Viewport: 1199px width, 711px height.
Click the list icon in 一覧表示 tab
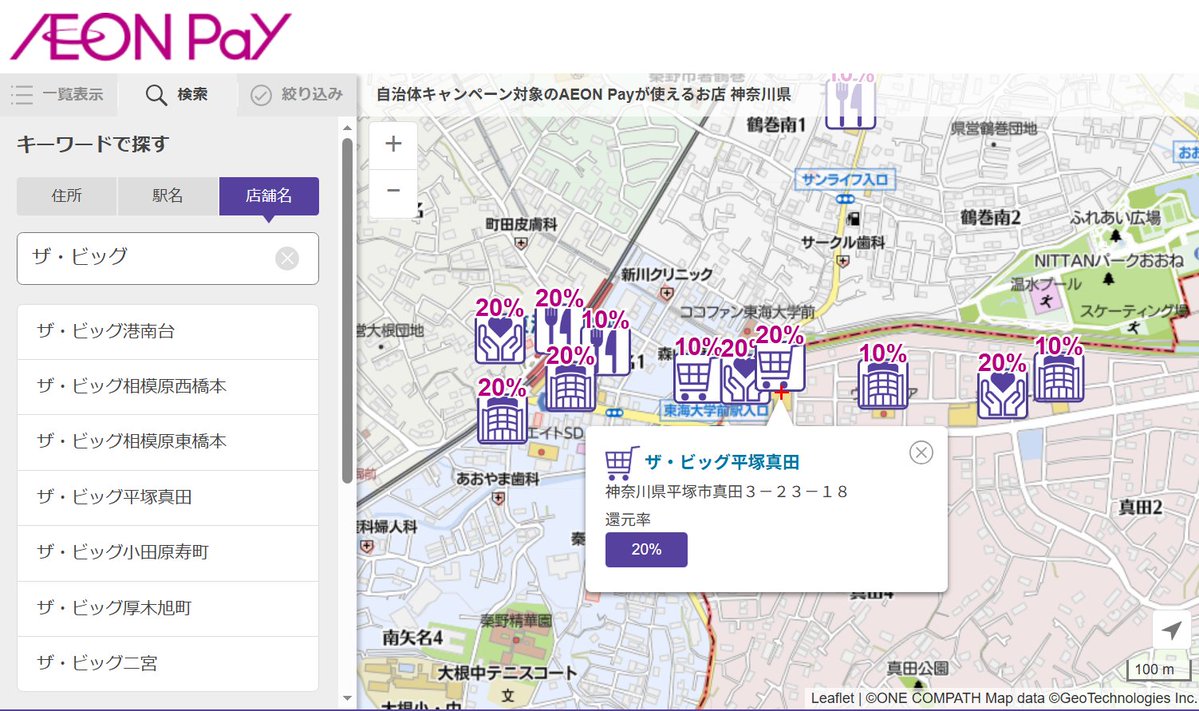22,95
